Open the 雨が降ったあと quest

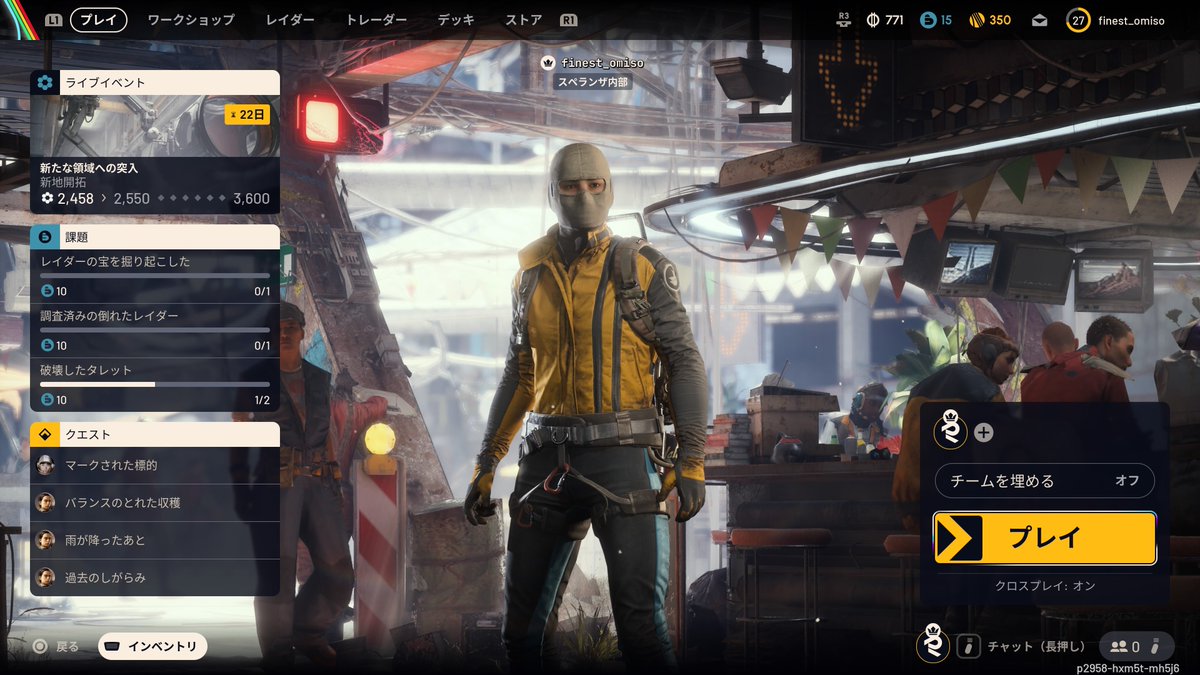pos(155,540)
